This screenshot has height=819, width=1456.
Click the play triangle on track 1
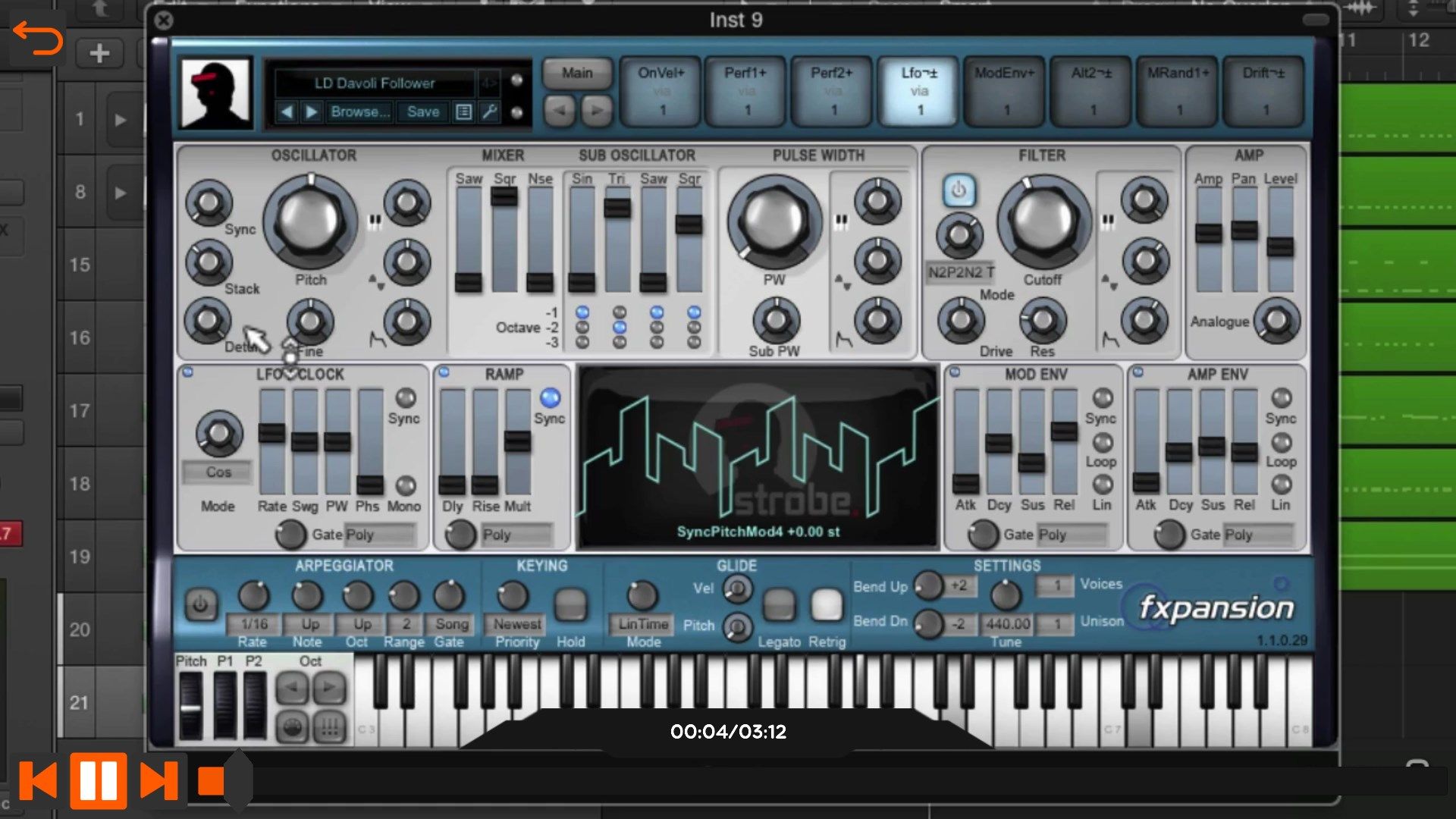point(120,120)
